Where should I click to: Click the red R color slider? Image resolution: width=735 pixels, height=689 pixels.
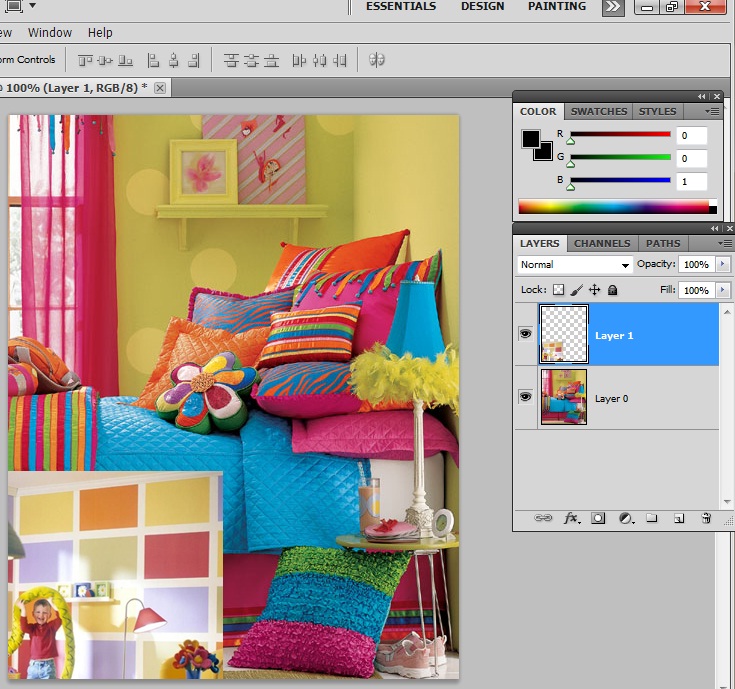click(x=620, y=134)
